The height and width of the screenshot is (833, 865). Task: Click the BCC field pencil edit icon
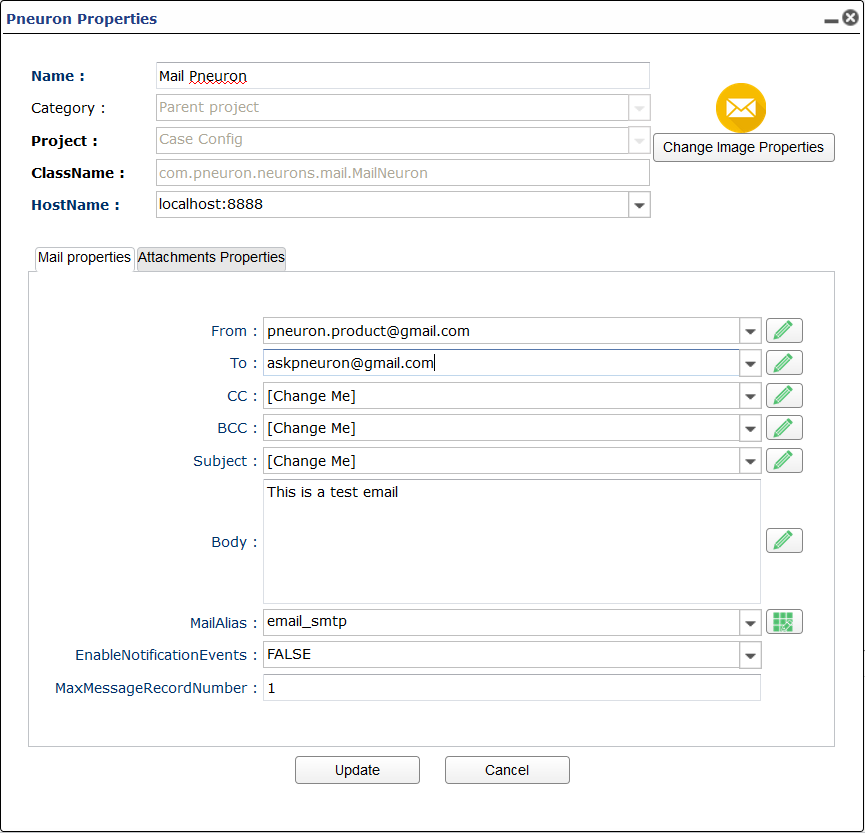(784, 428)
